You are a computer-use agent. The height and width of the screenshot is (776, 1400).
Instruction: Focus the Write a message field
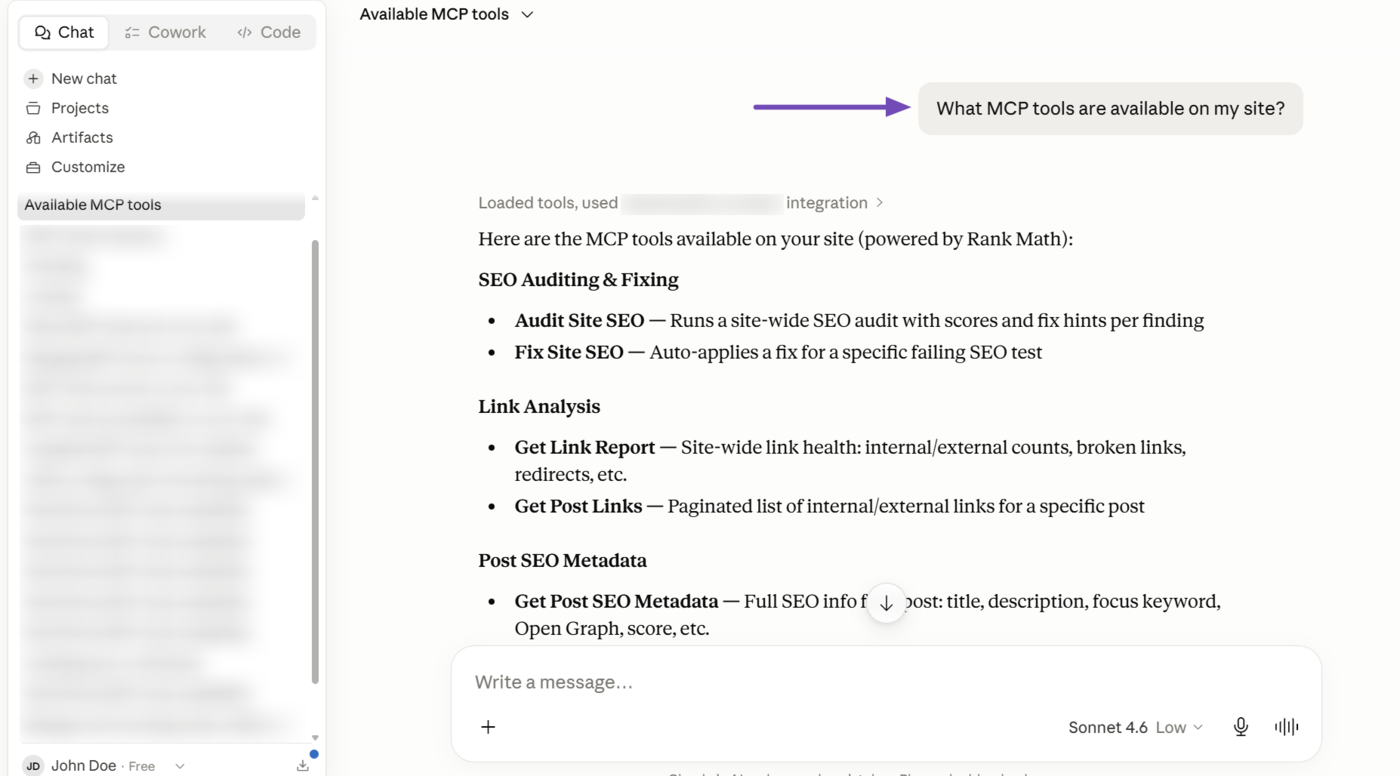click(886, 682)
